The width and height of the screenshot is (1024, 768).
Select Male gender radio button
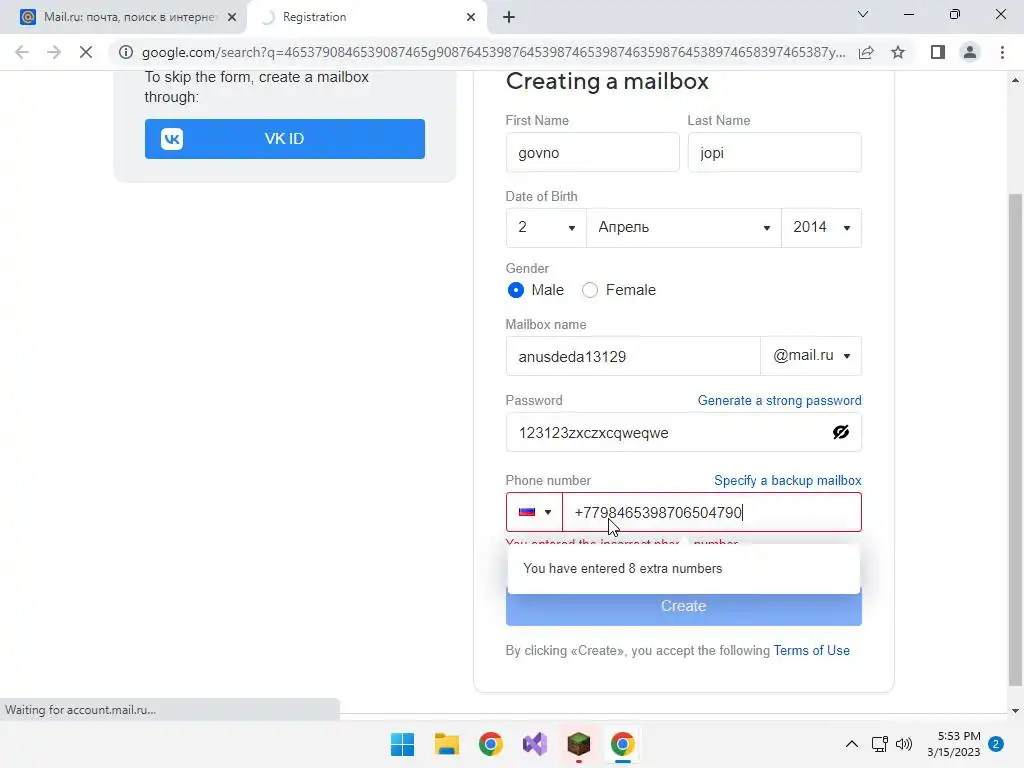point(515,290)
